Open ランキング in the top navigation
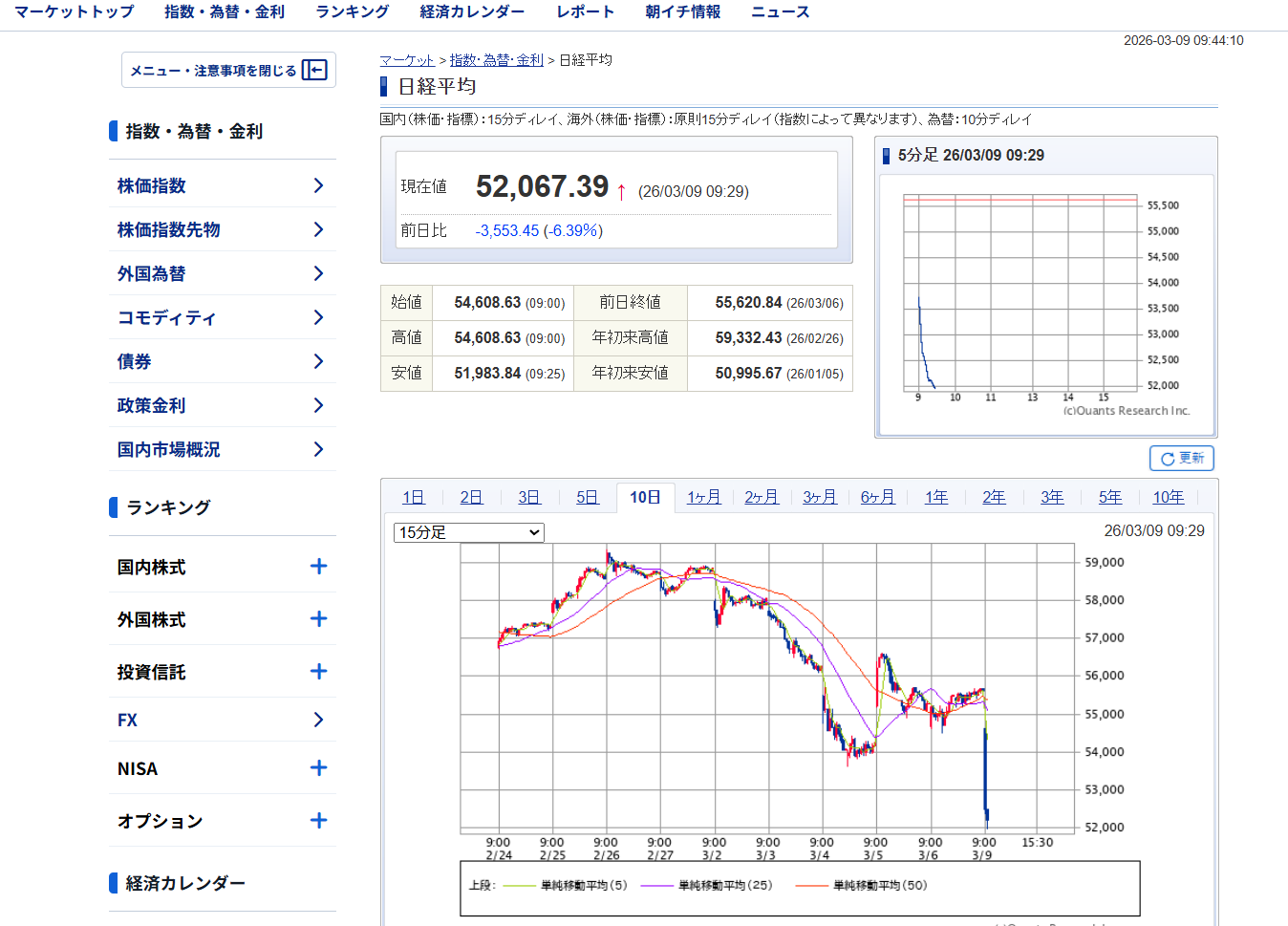The height and width of the screenshot is (926, 1288). tap(353, 11)
